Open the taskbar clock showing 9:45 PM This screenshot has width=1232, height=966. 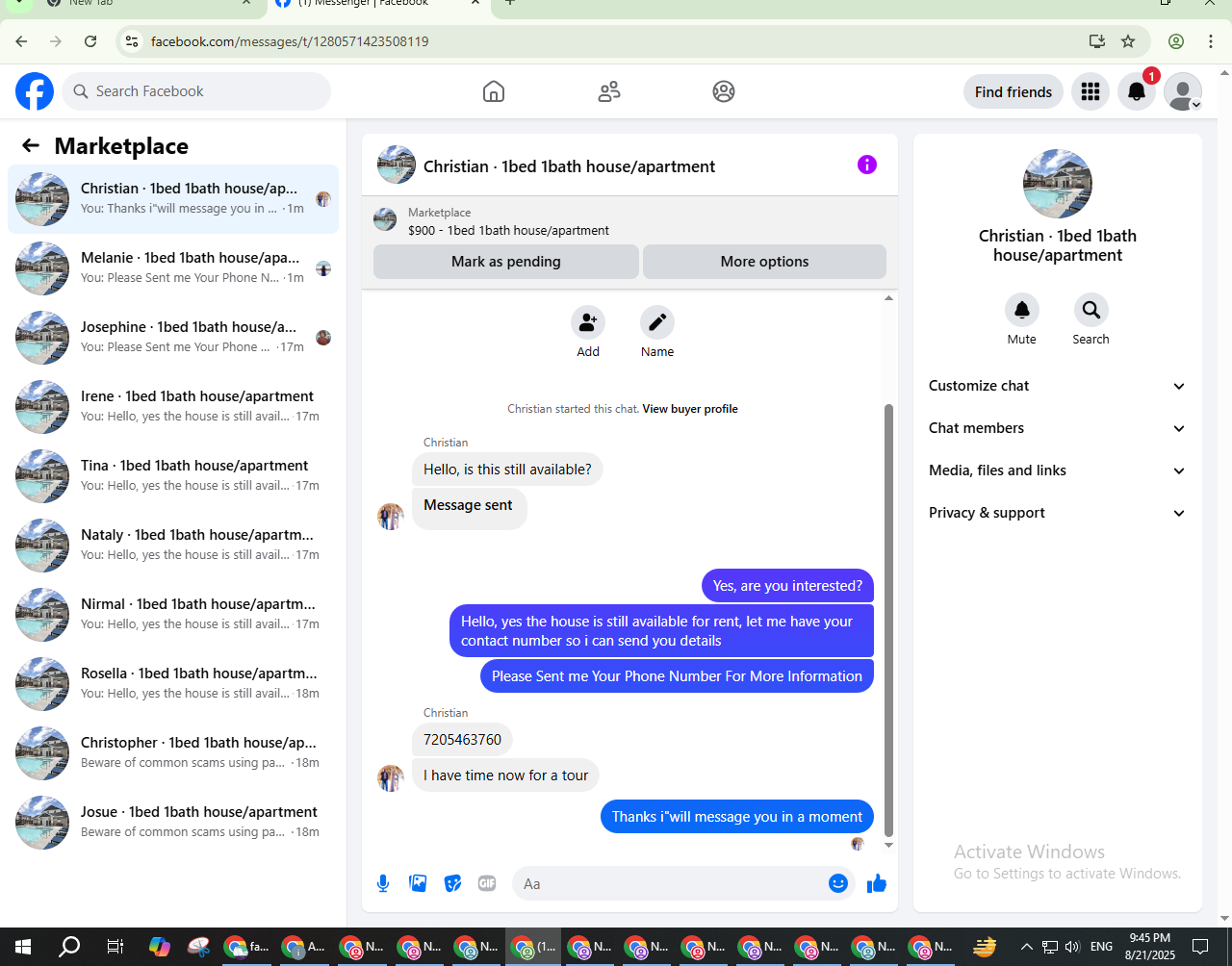[x=1150, y=947]
